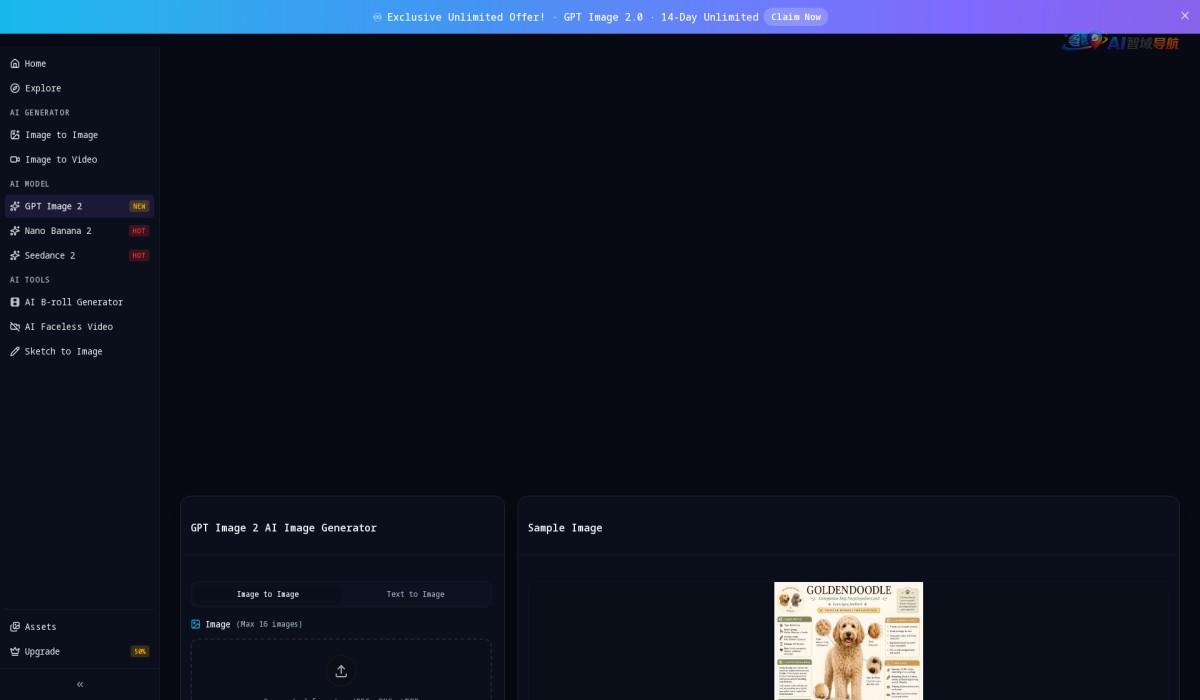1200x700 pixels.
Task: Click the Seedance 2 sparkle icon
Action: 15,256
